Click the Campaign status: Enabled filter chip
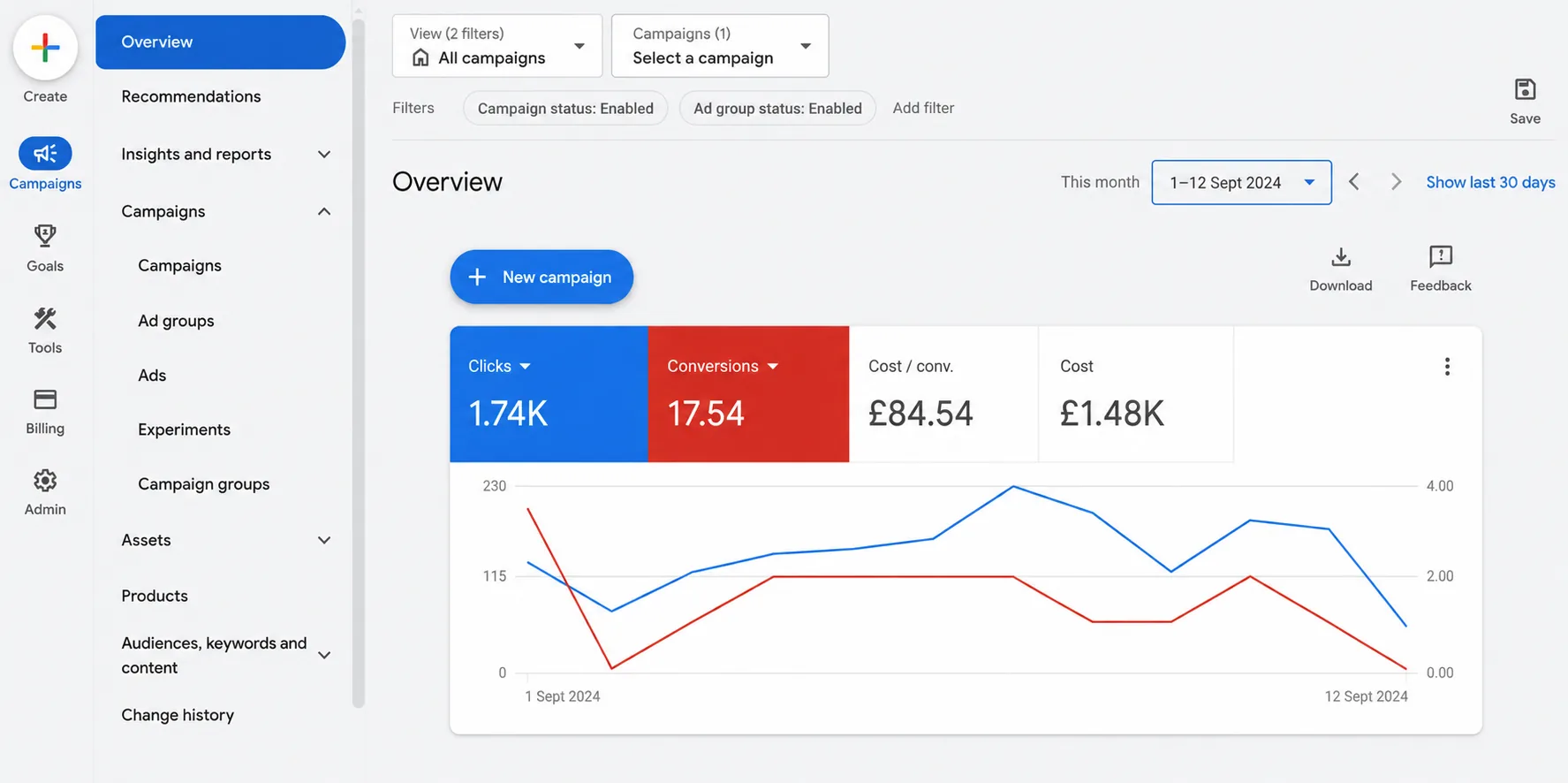This screenshot has width=1568, height=783. 565,108
